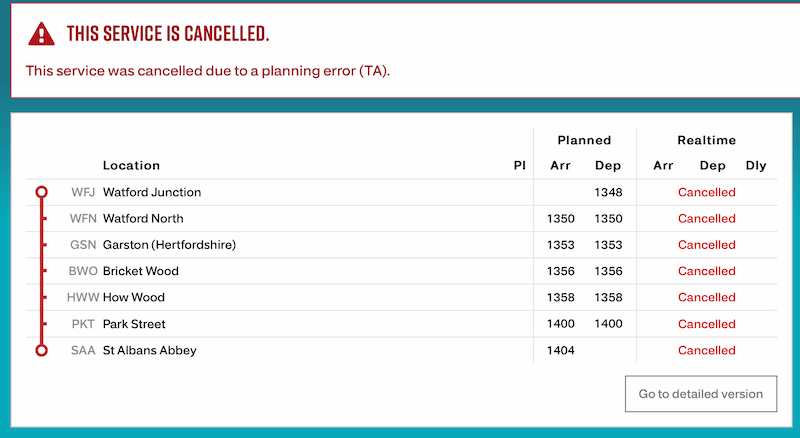Viewport: 800px width, 438px height.
Task: Click the Realtime column group header
Action: (706, 140)
